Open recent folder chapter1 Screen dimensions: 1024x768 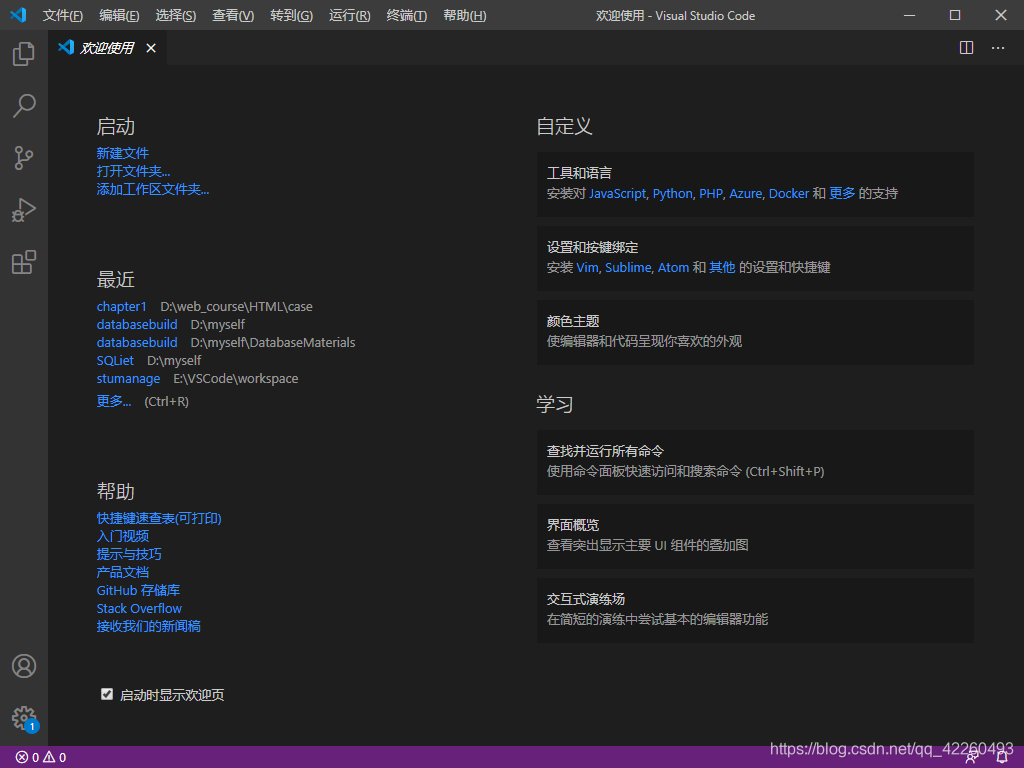click(x=121, y=306)
